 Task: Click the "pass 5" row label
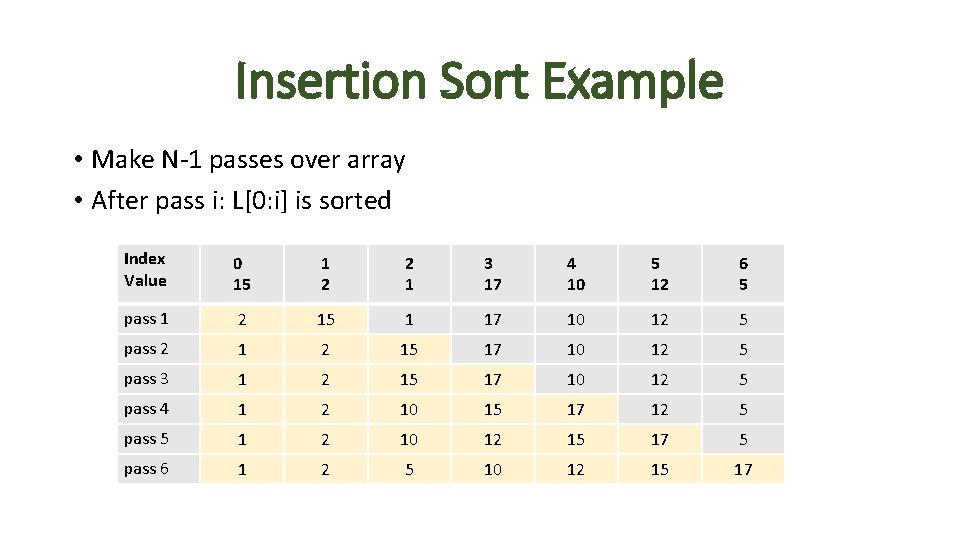click(158, 439)
